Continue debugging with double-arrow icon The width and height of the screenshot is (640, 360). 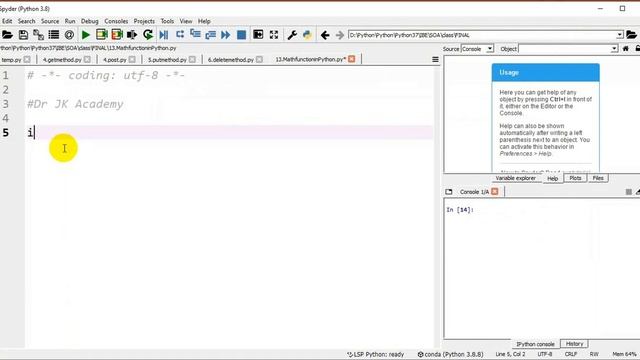(x=226, y=35)
